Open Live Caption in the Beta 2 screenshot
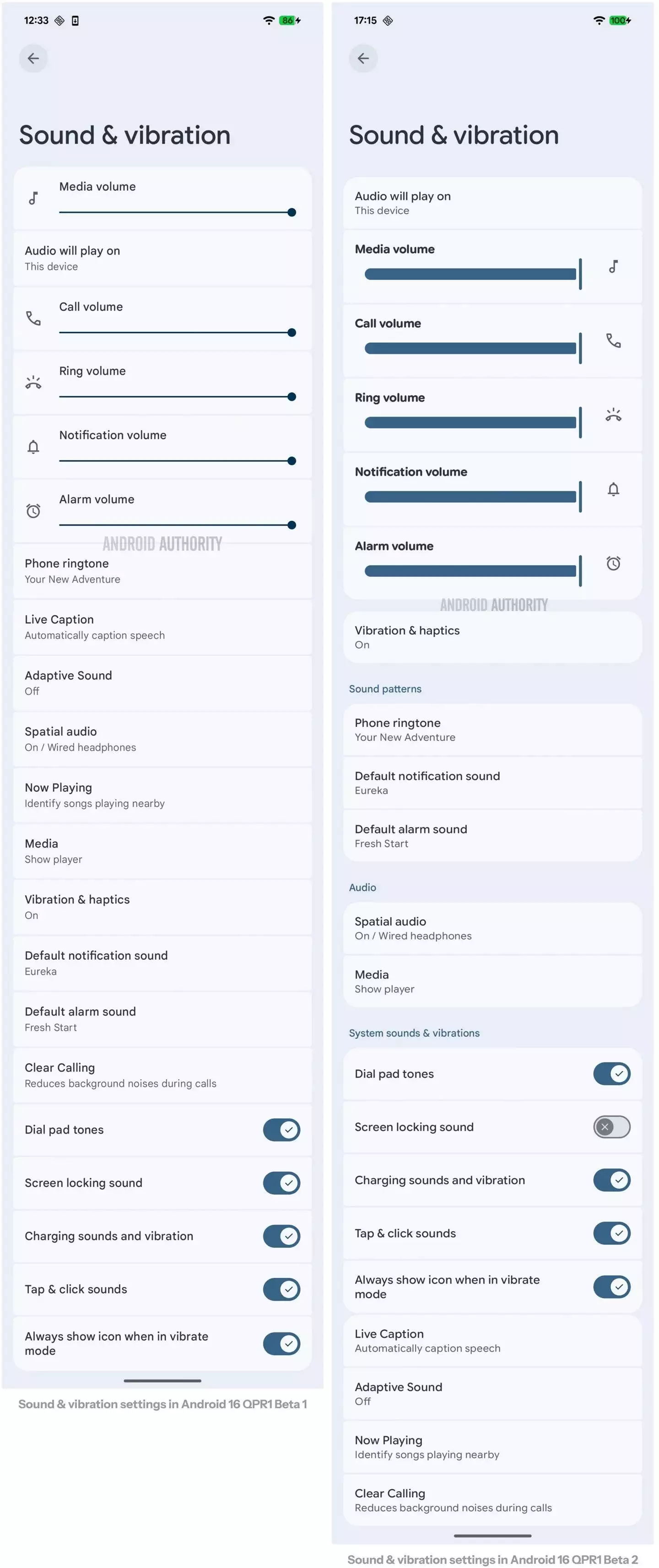The image size is (659, 1568). click(492, 1341)
